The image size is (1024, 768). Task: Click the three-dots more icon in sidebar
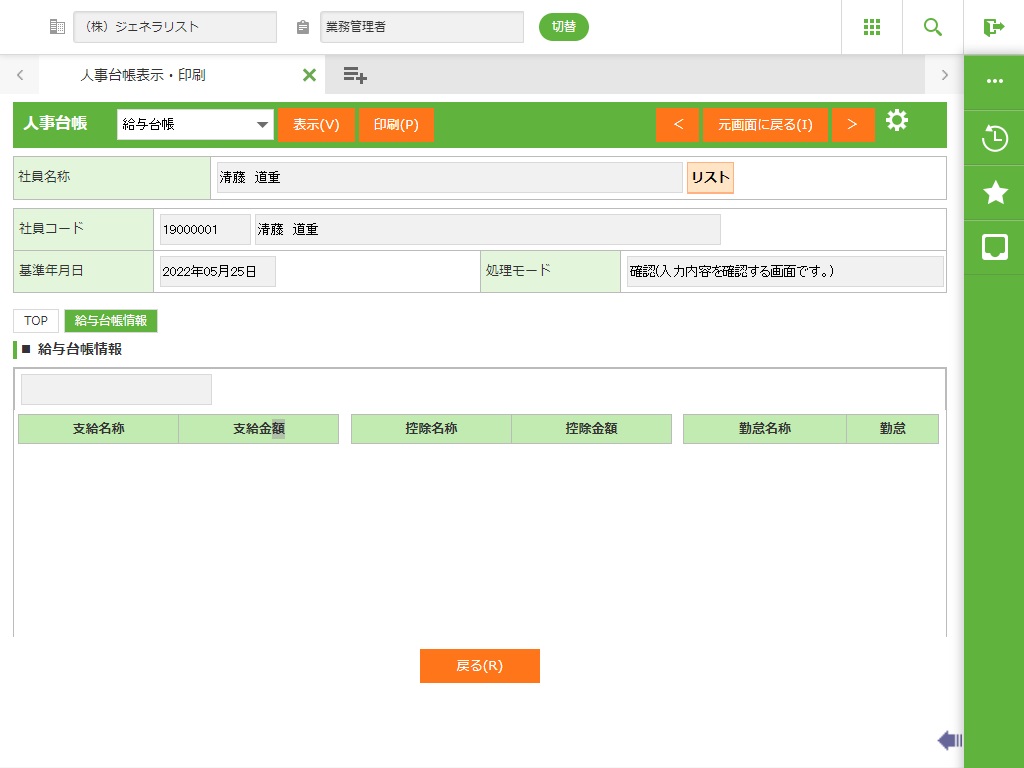pyautogui.click(x=994, y=82)
